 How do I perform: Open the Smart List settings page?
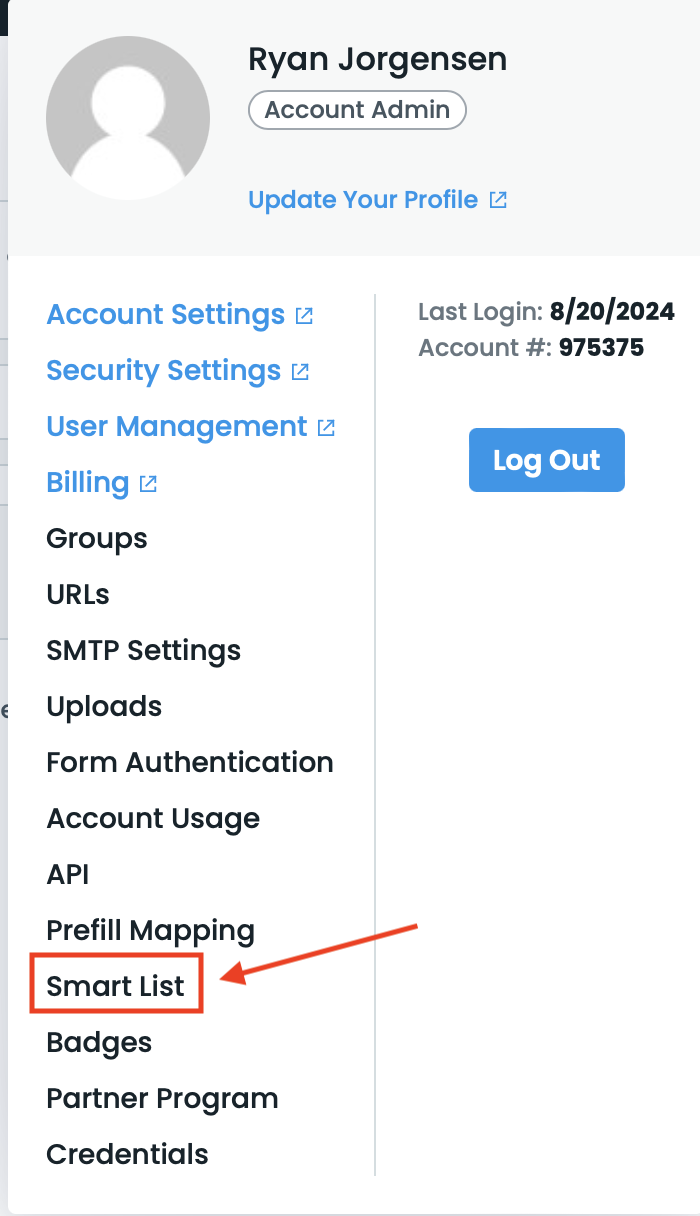click(x=116, y=984)
